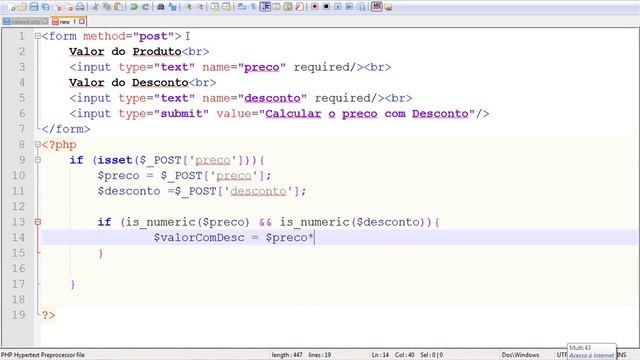Save the current file with the Save icon
The height and width of the screenshot is (360, 640).
pyautogui.click(x=34, y=7)
